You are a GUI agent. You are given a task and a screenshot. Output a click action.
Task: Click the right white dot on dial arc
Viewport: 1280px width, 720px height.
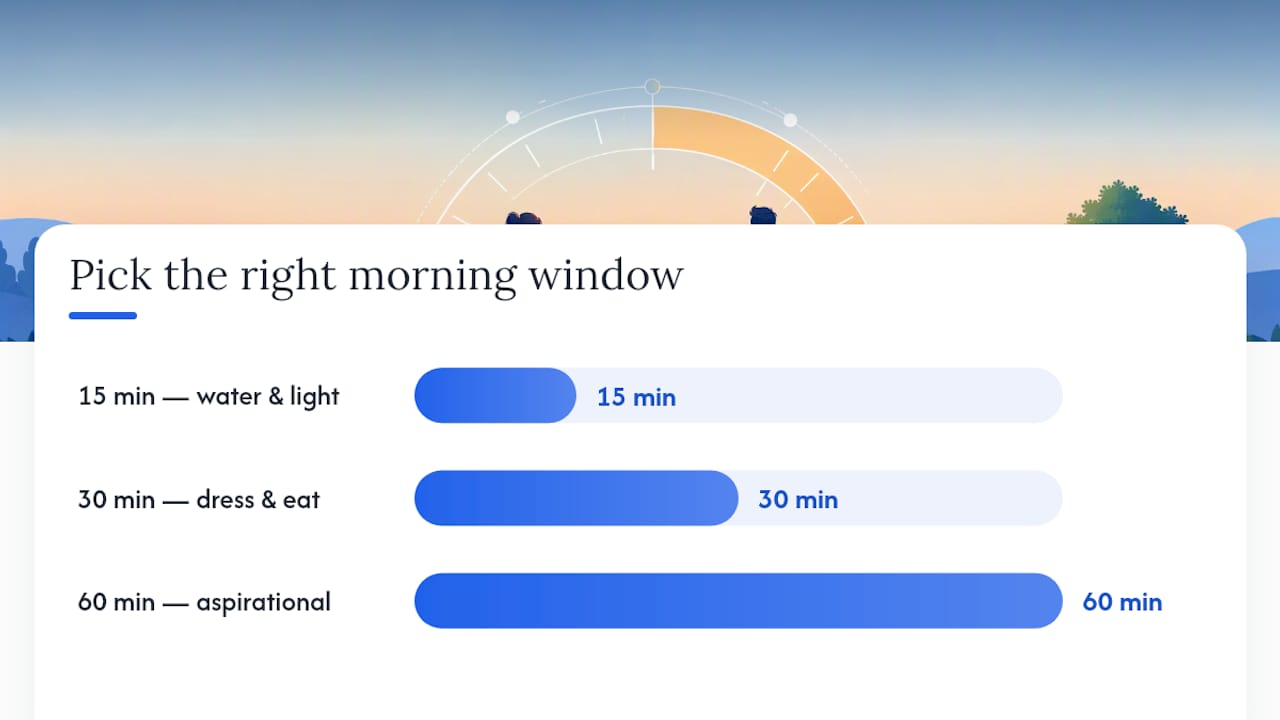click(790, 120)
